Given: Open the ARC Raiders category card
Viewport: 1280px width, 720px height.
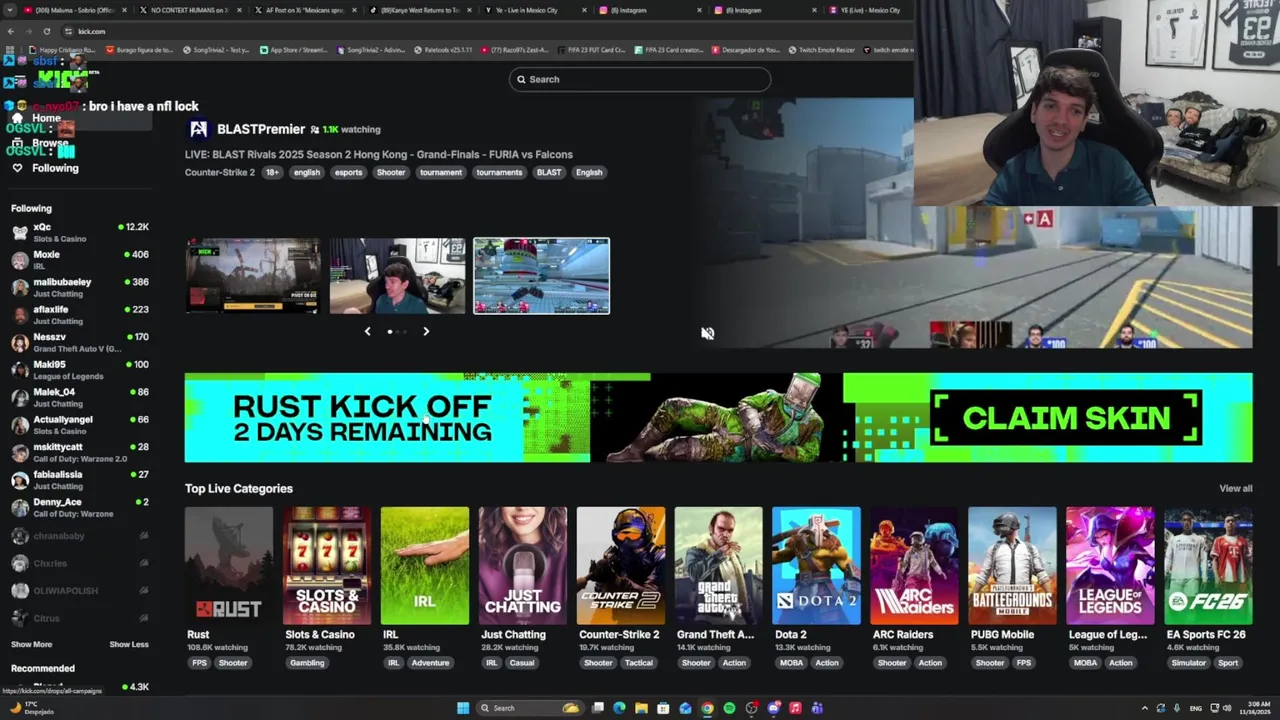Looking at the screenshot, I should pyautogui.click(x=914, y=566).
